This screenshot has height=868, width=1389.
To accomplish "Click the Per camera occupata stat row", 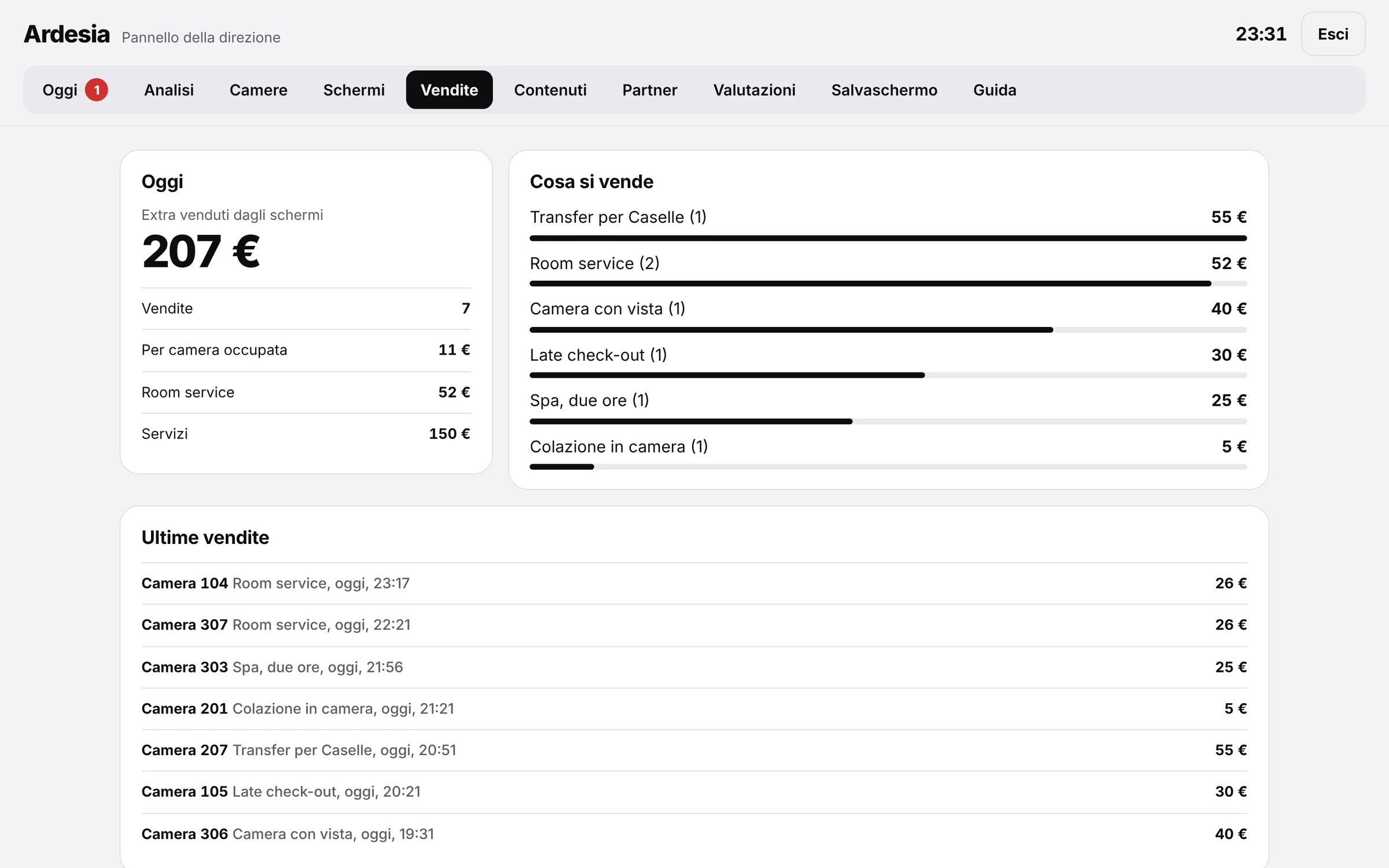I will pyautogui.click(x=306, y=350).
